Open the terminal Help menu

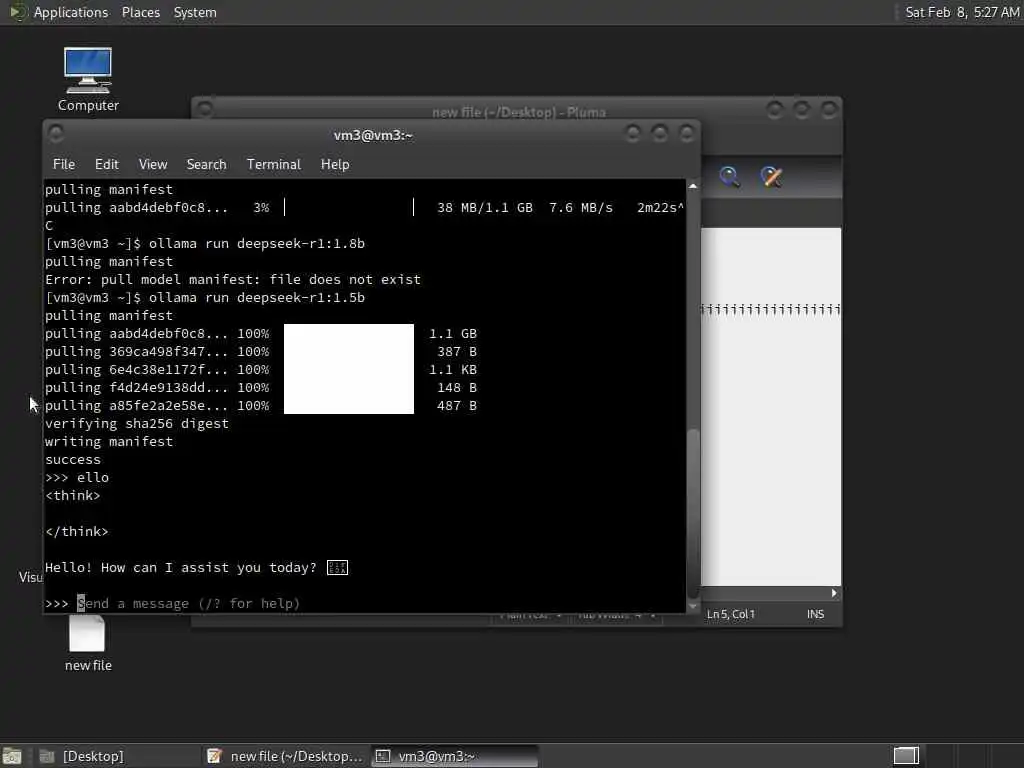pyautogui.click(x=335, y=164)
